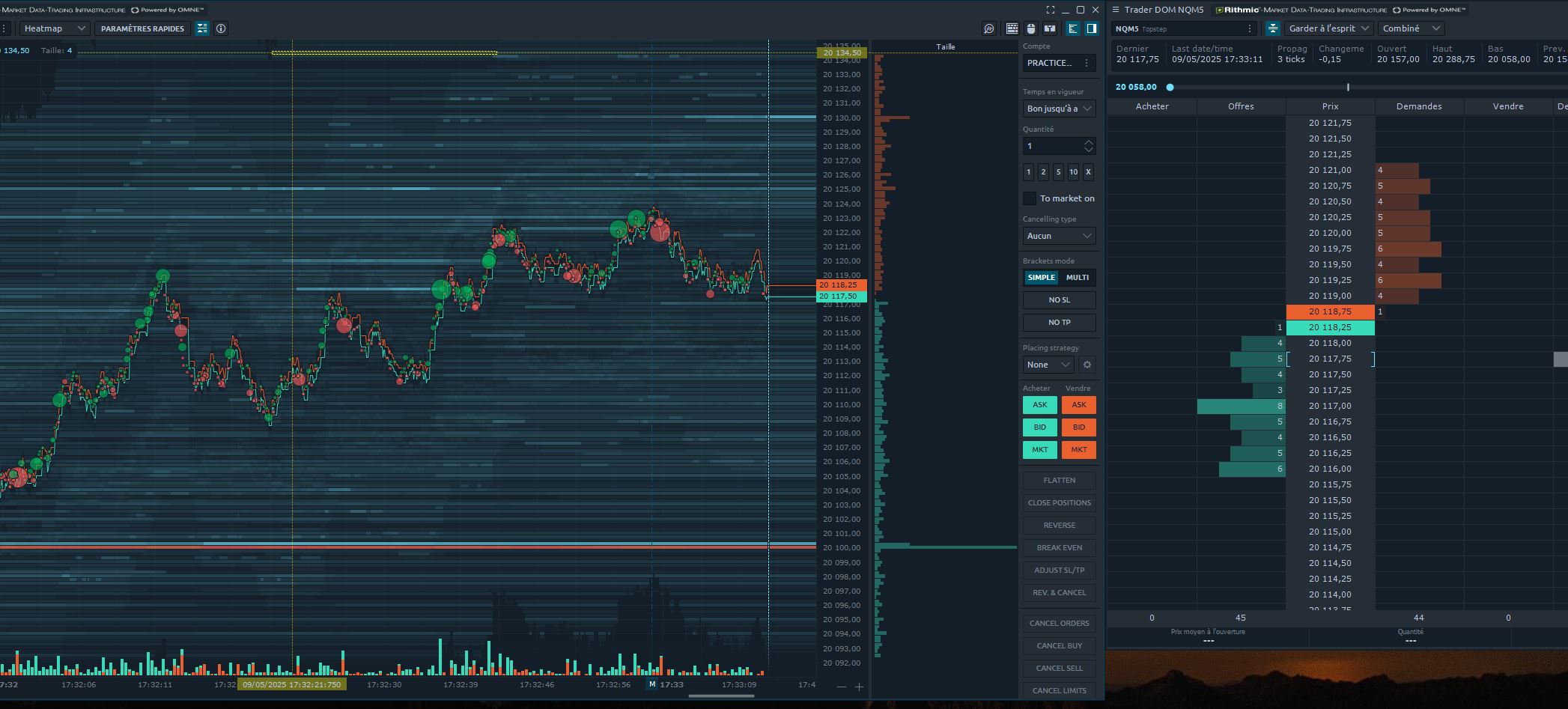Screen dimensions: 1568x709
Task: Click the orange sell BID button
Action: click(1078, 427)
